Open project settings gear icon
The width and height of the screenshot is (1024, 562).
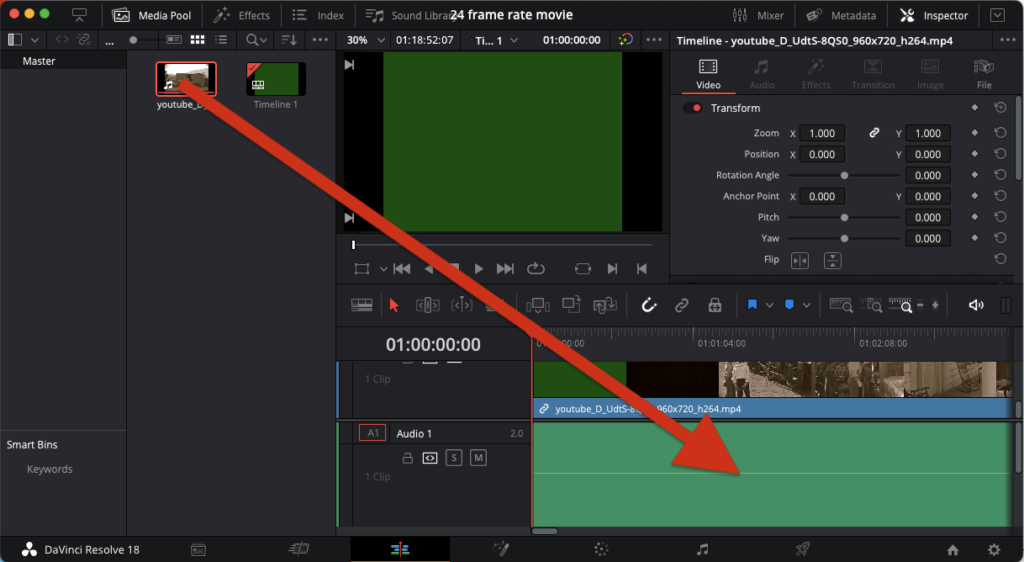click(993, 549)
